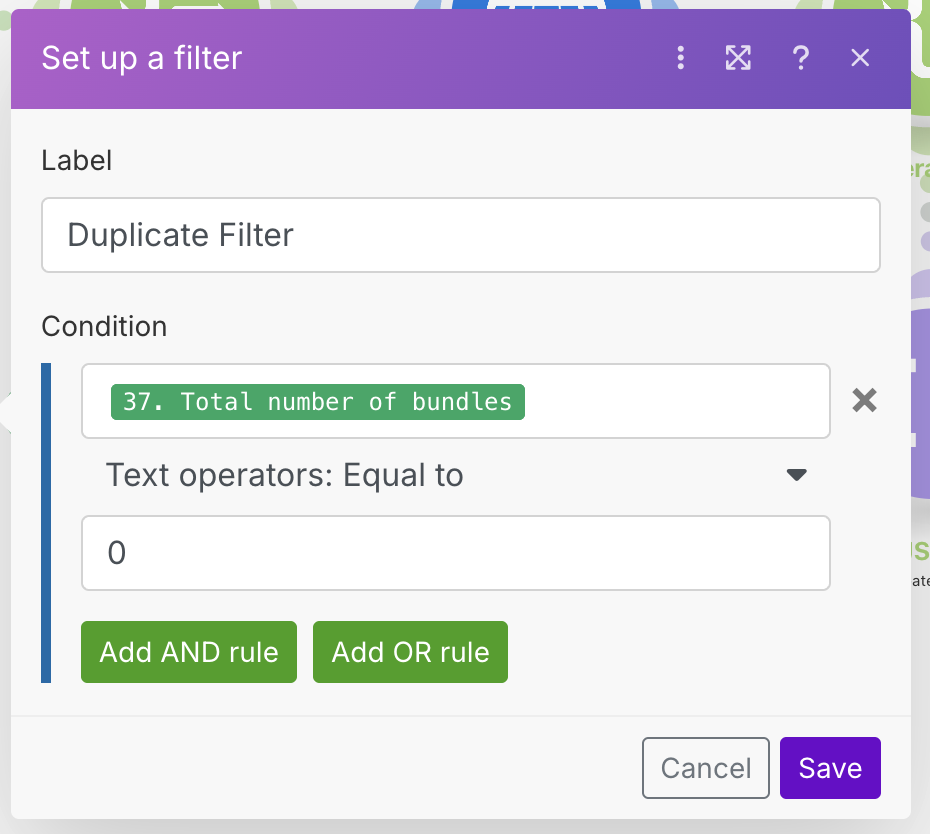
Task: Click the blue condition group indicator bar
Action: click(44, 520)
